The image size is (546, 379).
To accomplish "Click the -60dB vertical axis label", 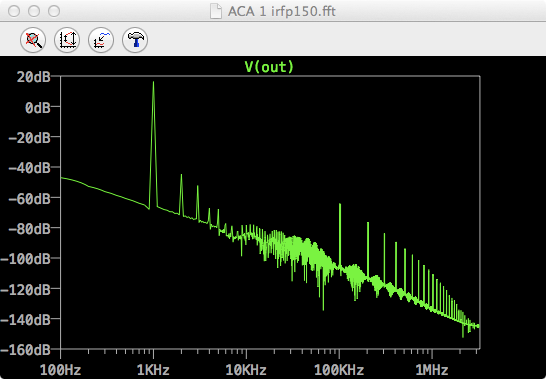I will (x=29, y=199).
